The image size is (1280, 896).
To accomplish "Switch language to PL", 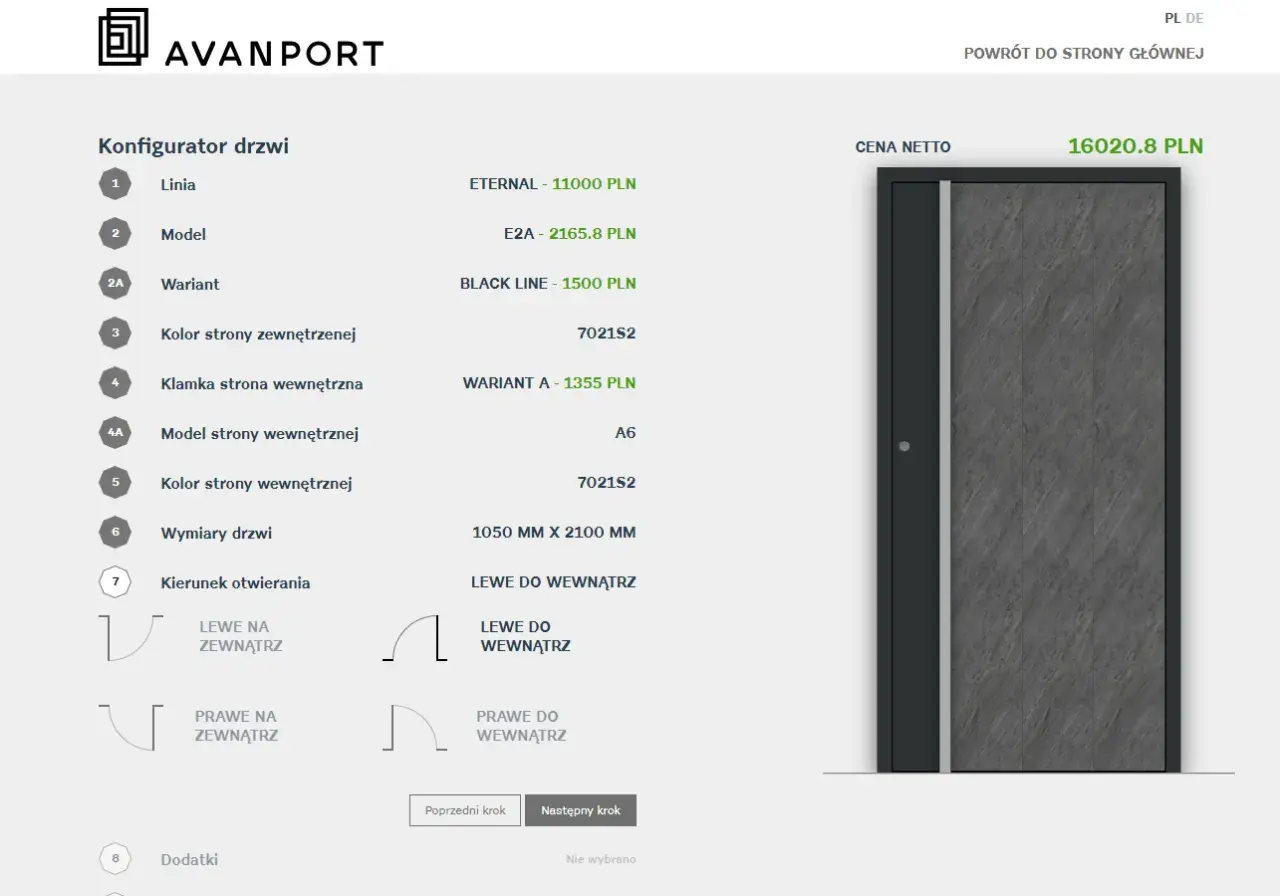I will tap(1172, 18).
